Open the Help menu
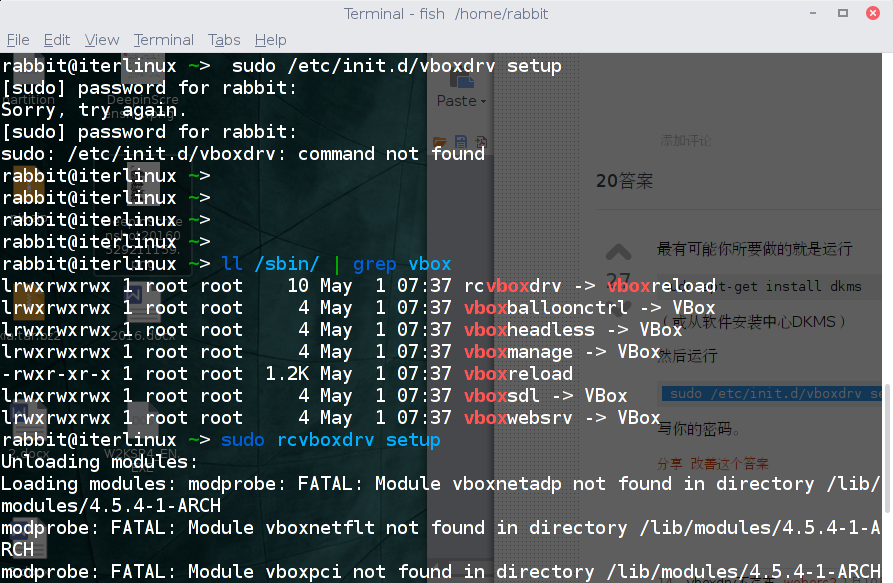The image size is (893, 583). [271, 40]
